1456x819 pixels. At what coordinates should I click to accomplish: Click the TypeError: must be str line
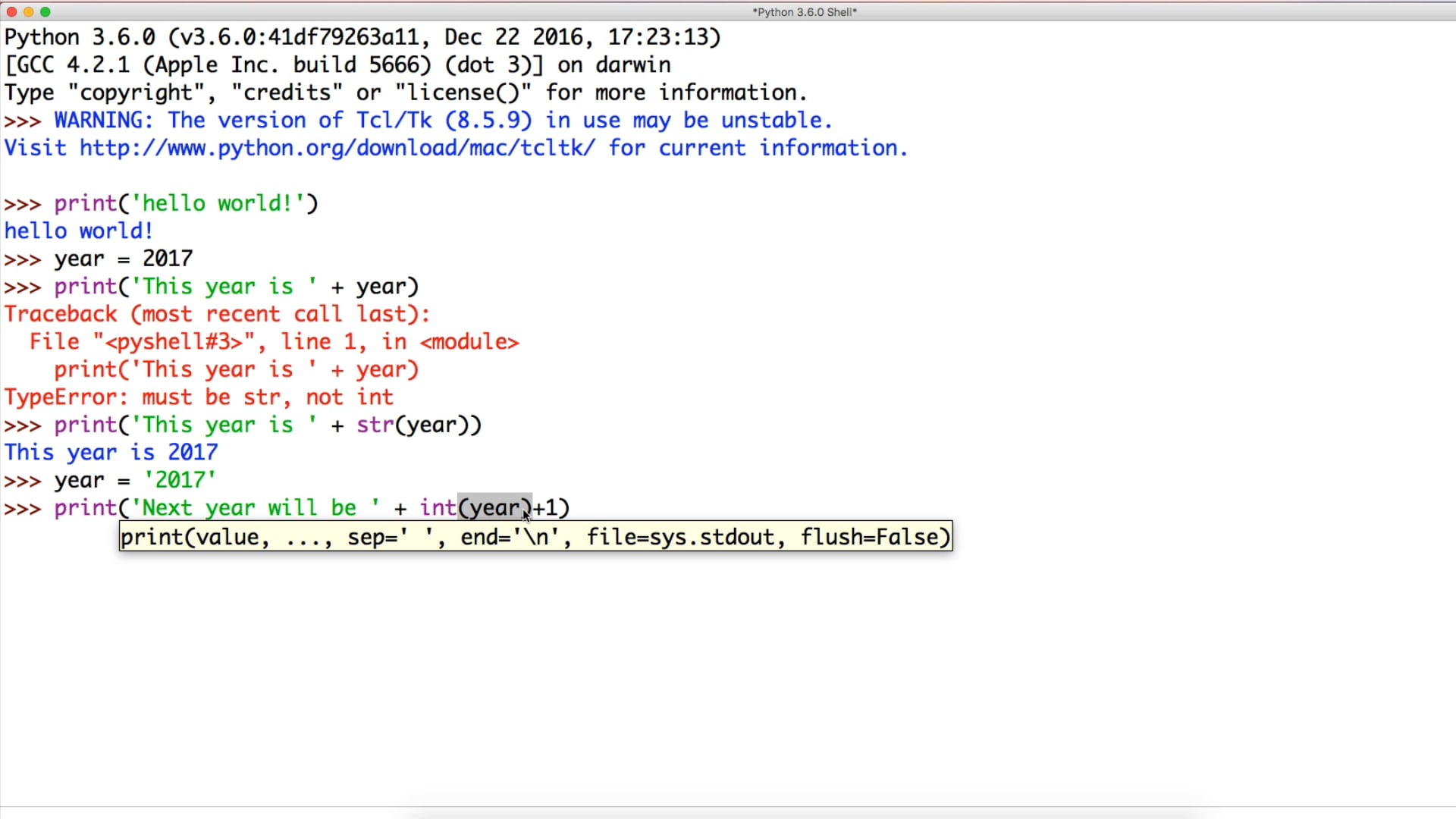tap(199, 397)
